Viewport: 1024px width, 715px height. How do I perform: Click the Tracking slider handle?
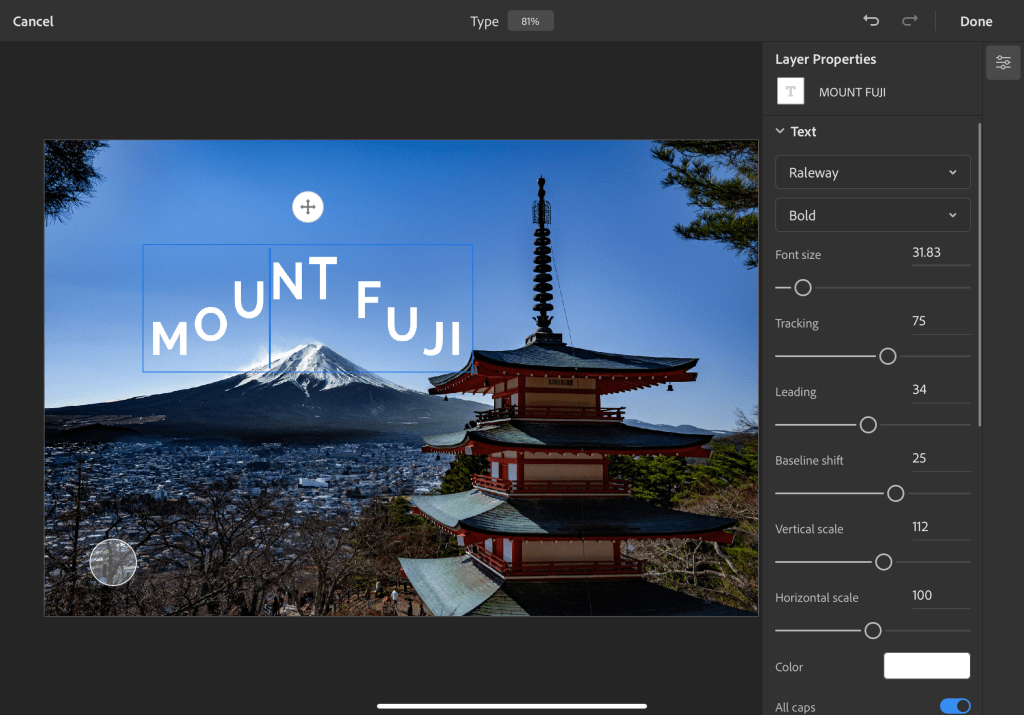pyautogui.click(x=888, y=356)
